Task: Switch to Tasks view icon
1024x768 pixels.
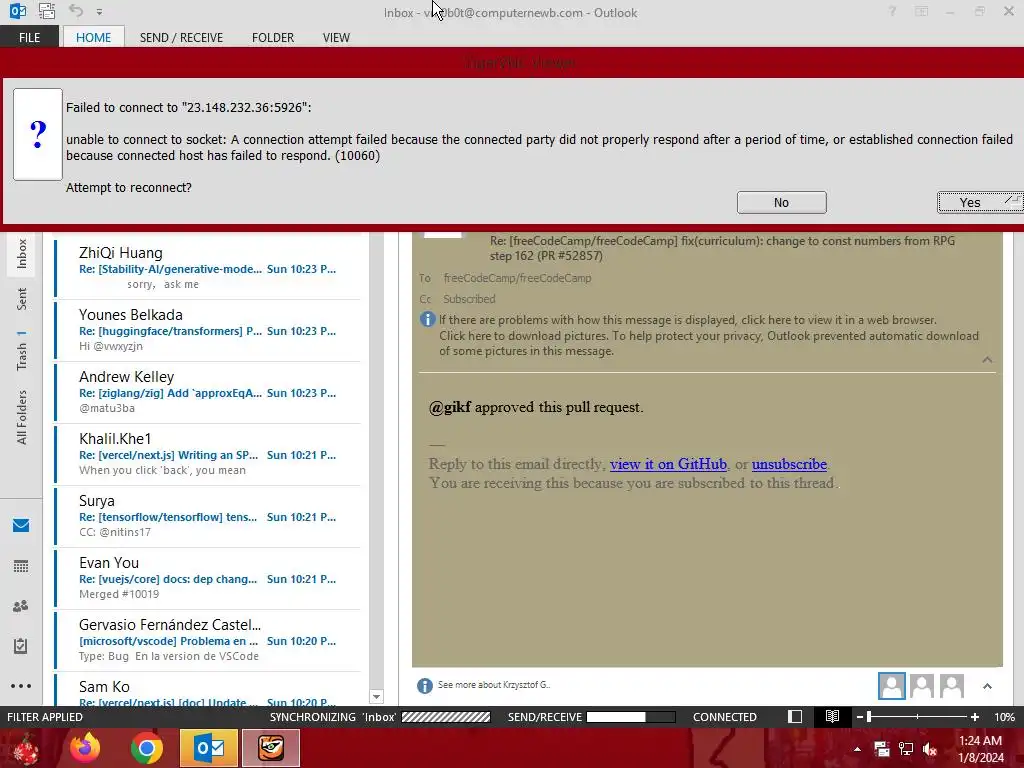Action: point(21,646)
